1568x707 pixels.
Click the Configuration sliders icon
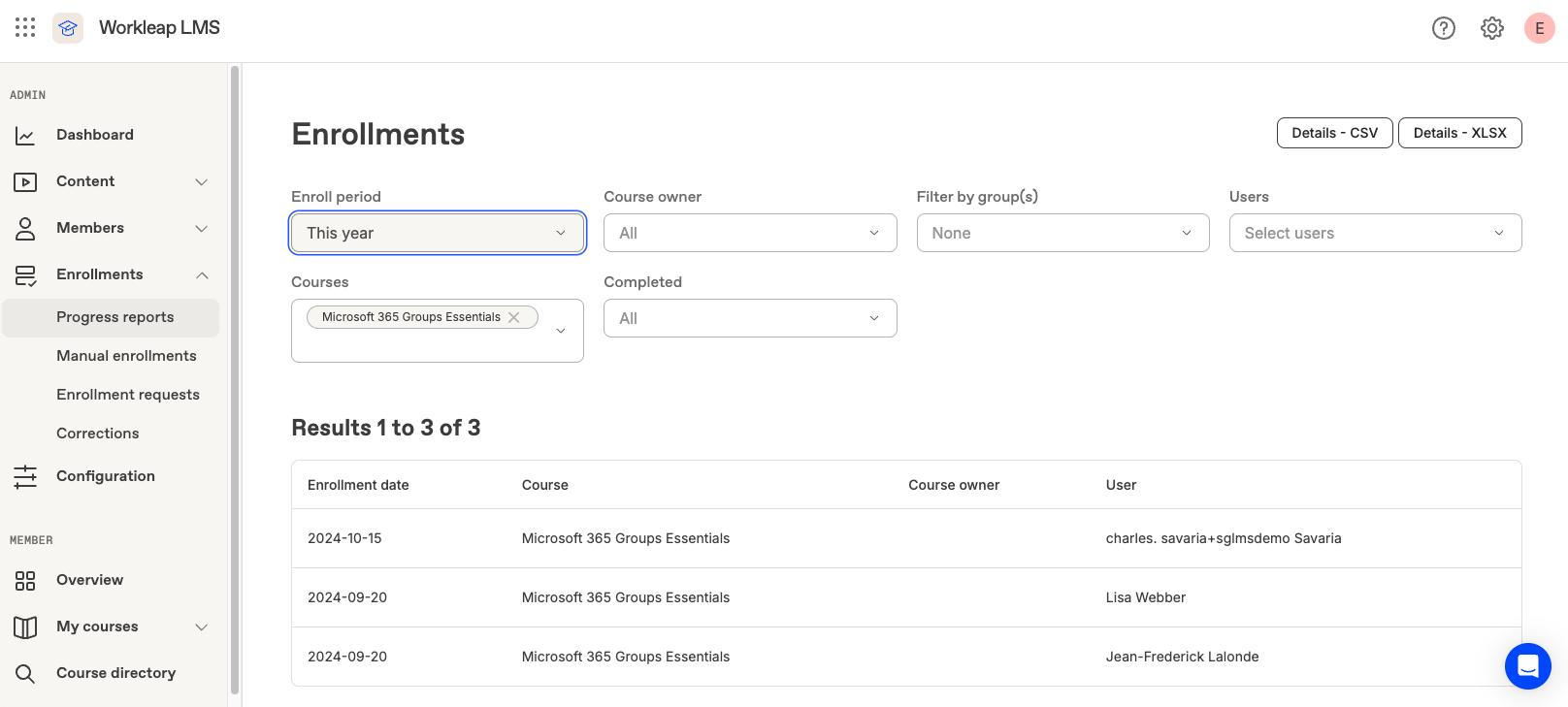25,476
